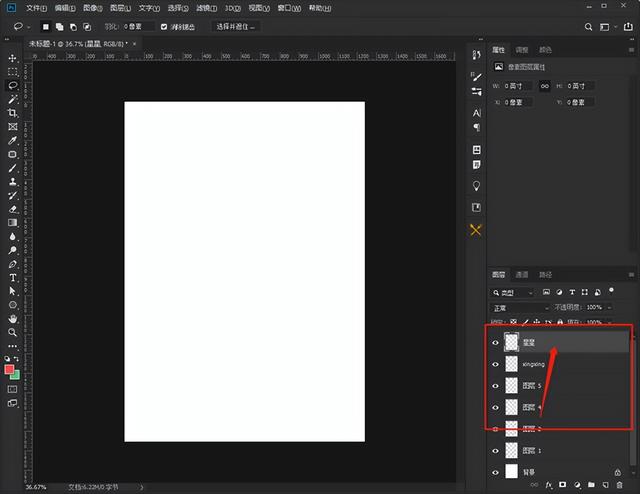Select the Eraser tool

(12, 209)
